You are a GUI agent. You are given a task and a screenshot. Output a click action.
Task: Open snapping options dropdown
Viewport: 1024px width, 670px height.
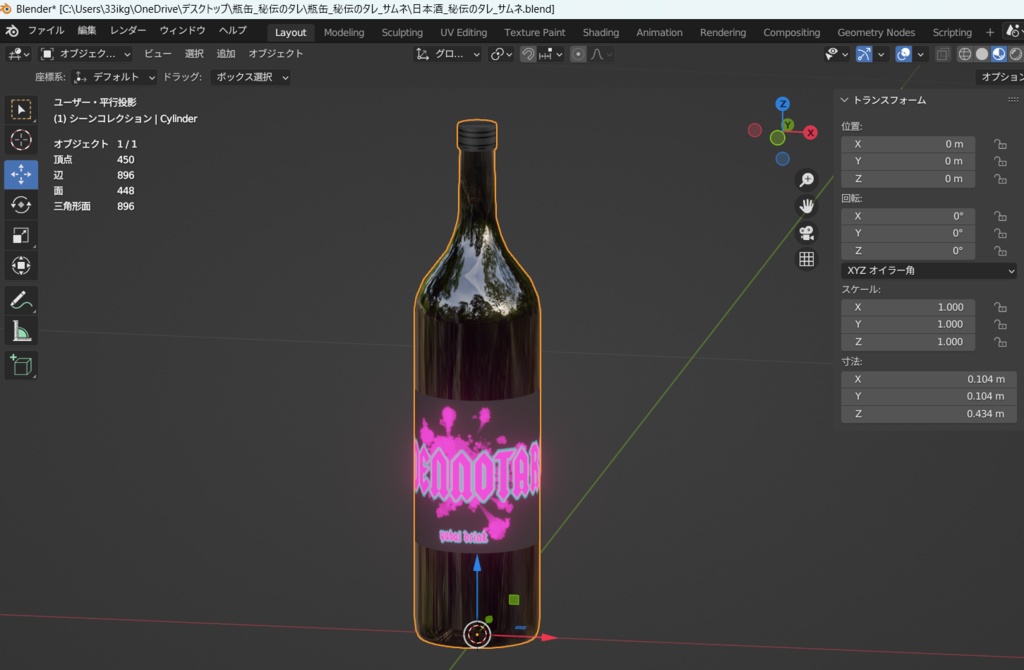(551, 55)
